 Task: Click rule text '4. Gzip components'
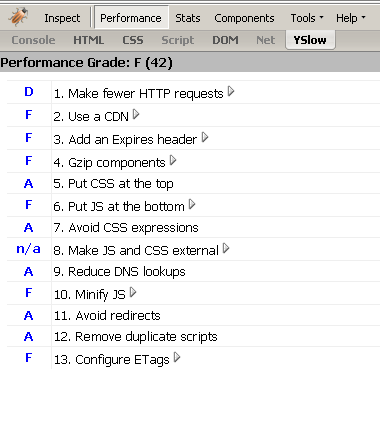tap(109, 163)
